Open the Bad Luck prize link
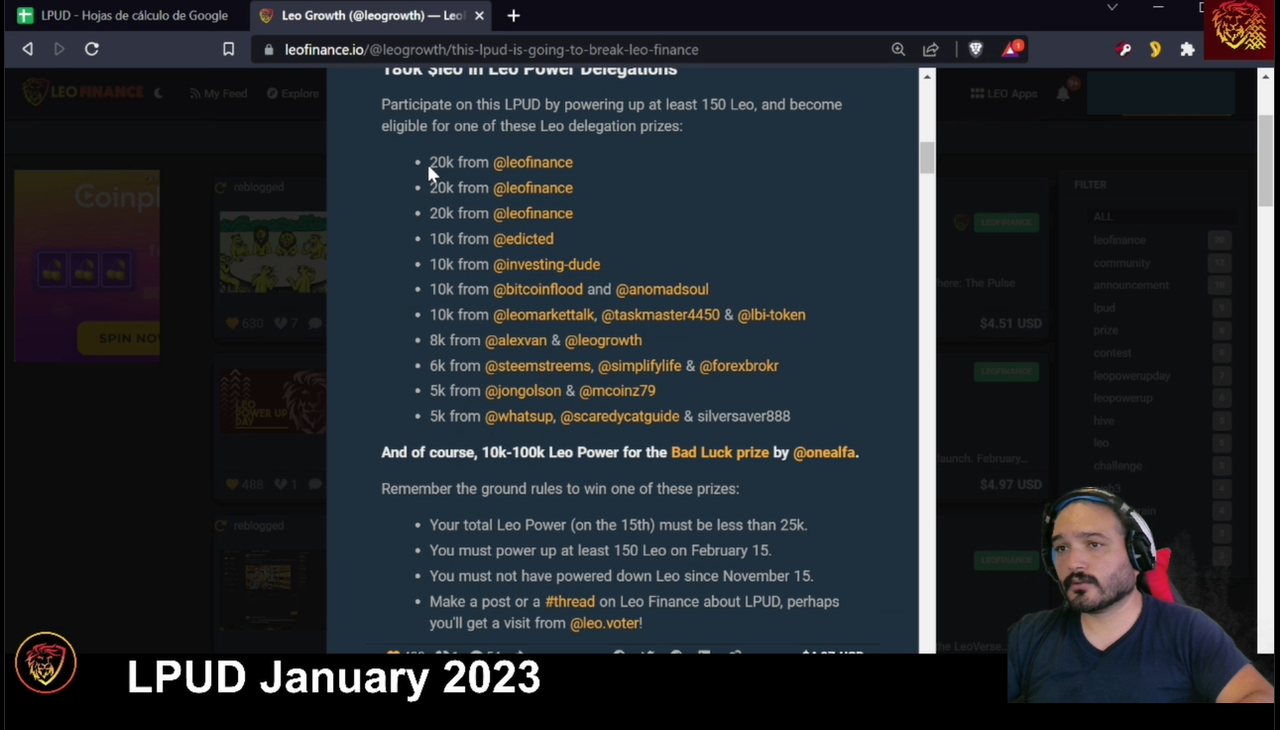This screenshot has width=1280, height=730. pyautogui.click(x=720, y=452)
